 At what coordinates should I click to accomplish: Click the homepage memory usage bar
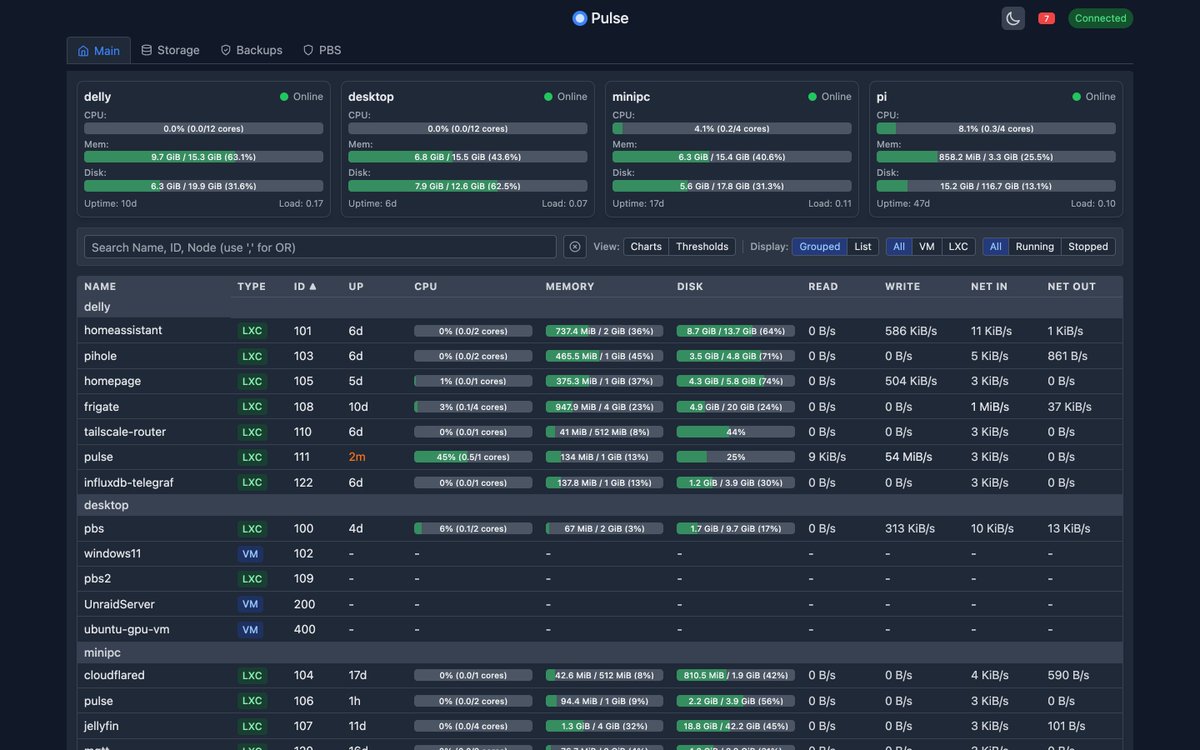(604, 381)
